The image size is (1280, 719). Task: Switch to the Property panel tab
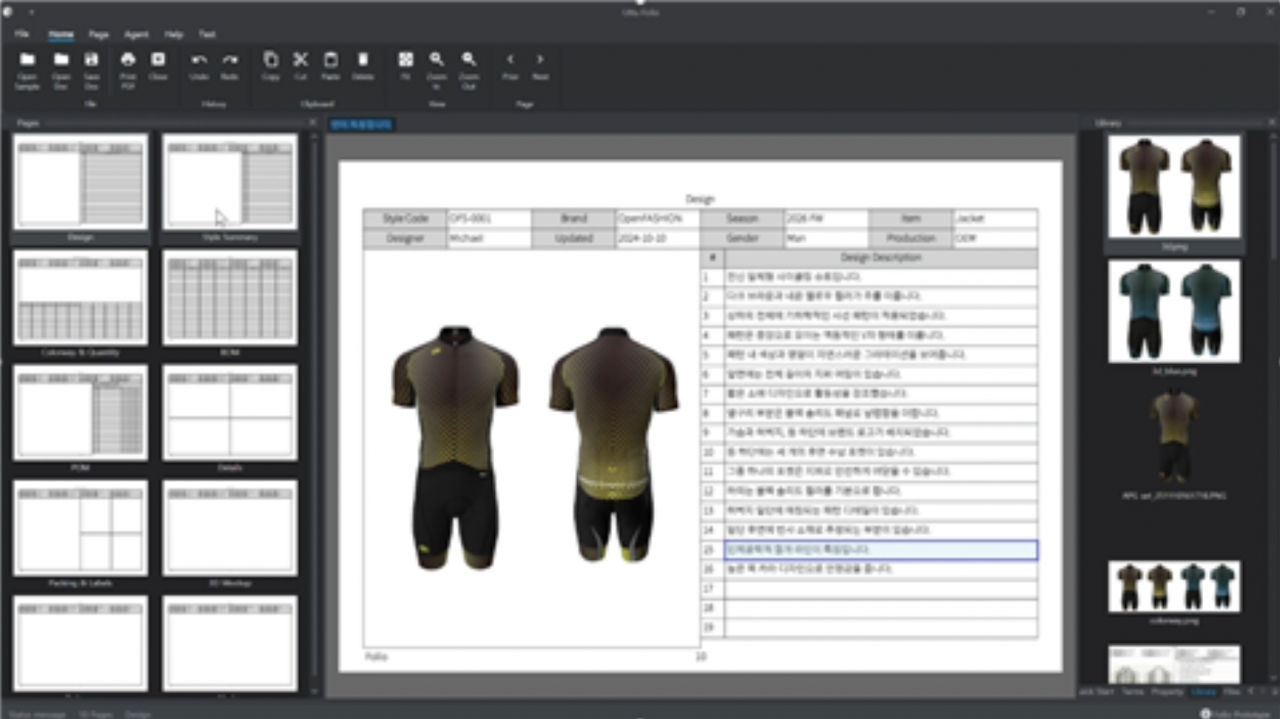[x=1167, y=691]
